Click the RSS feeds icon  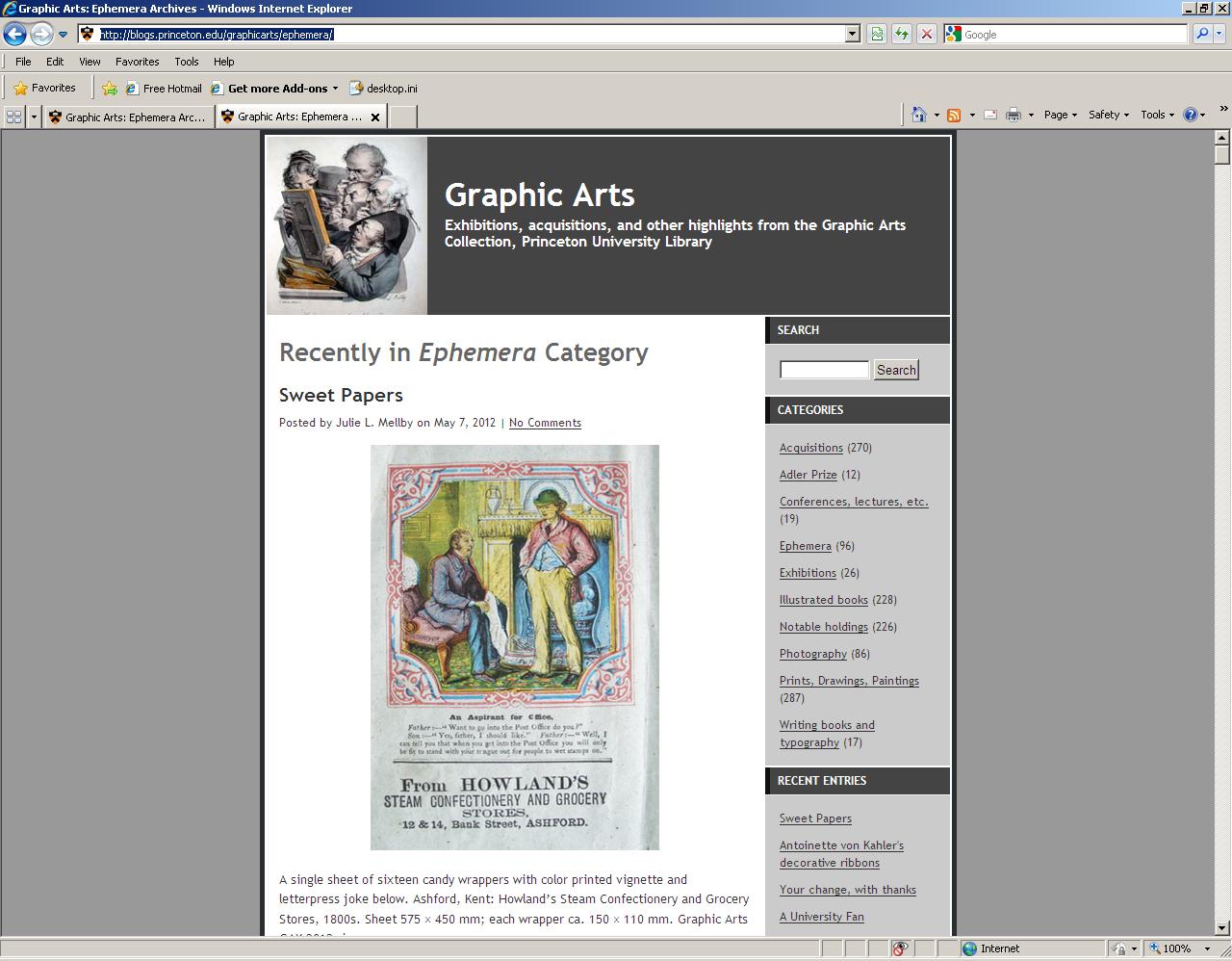pyautogui.click(x=954, y=115)
